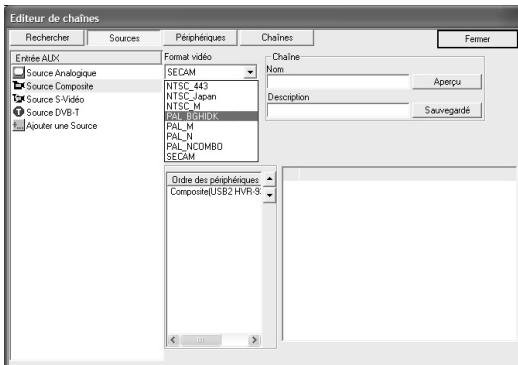Click in the Nom input field
Image resolution: width=518 pixels, height=365 pixels.
(338, 82)
